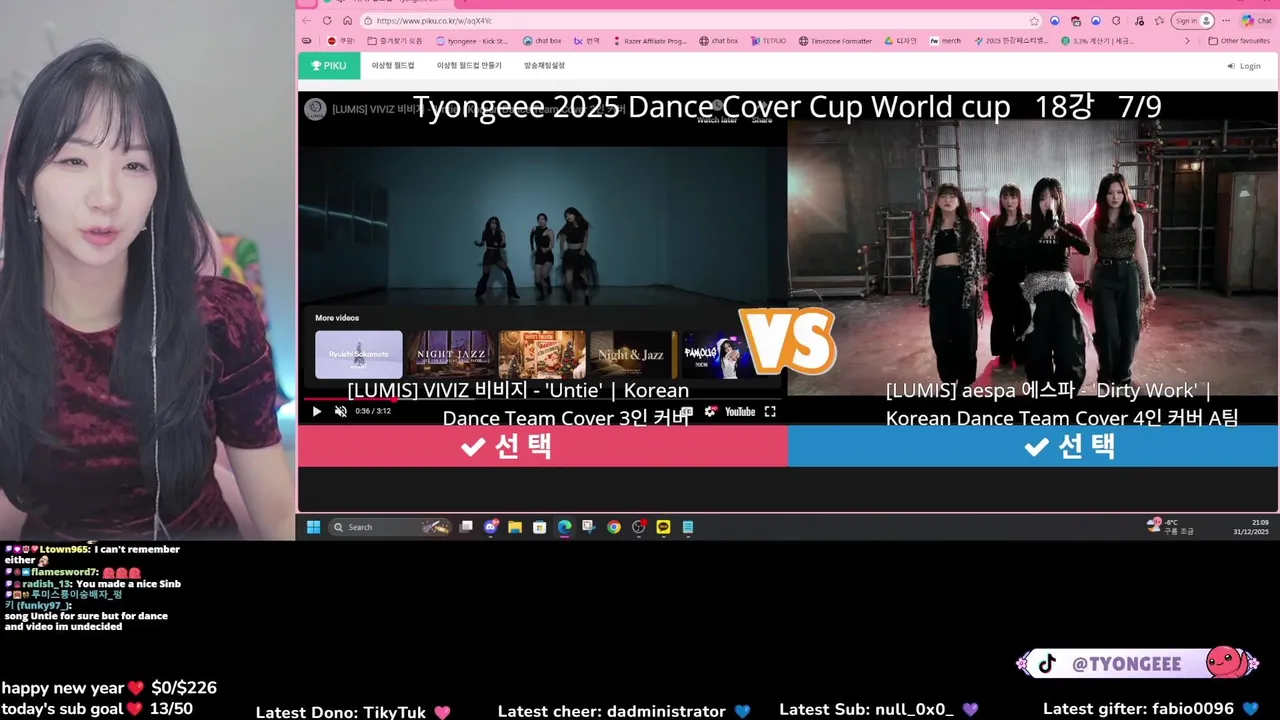This screenshot has height=720, width=1280.
Task: Open the 'Razer Affiliate Prog...' bookmark
Action: tap(650, 41)
